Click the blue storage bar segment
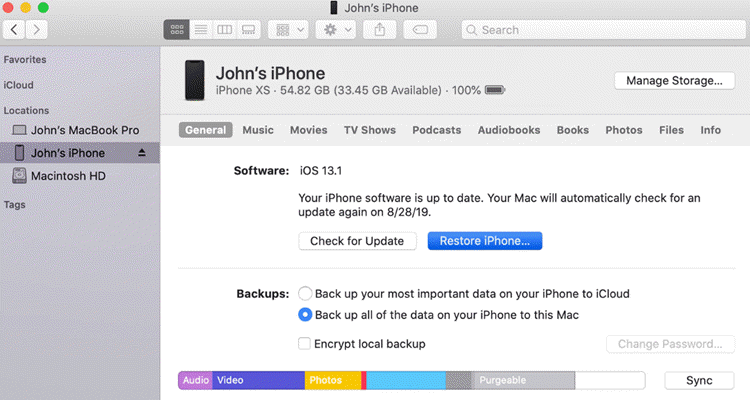The width and height of the screenshot is (750, 400). 406,380
